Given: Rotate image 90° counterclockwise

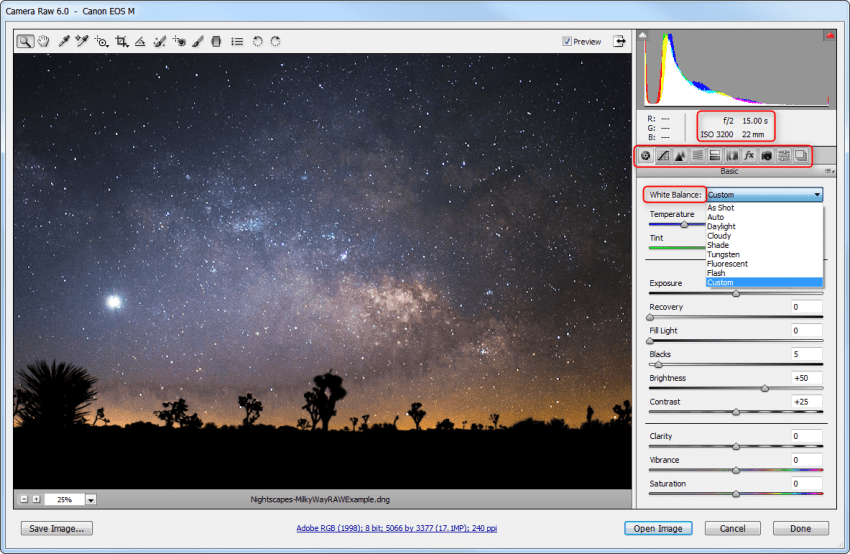Looking at the screenshot, I should [x=257, y=41].
